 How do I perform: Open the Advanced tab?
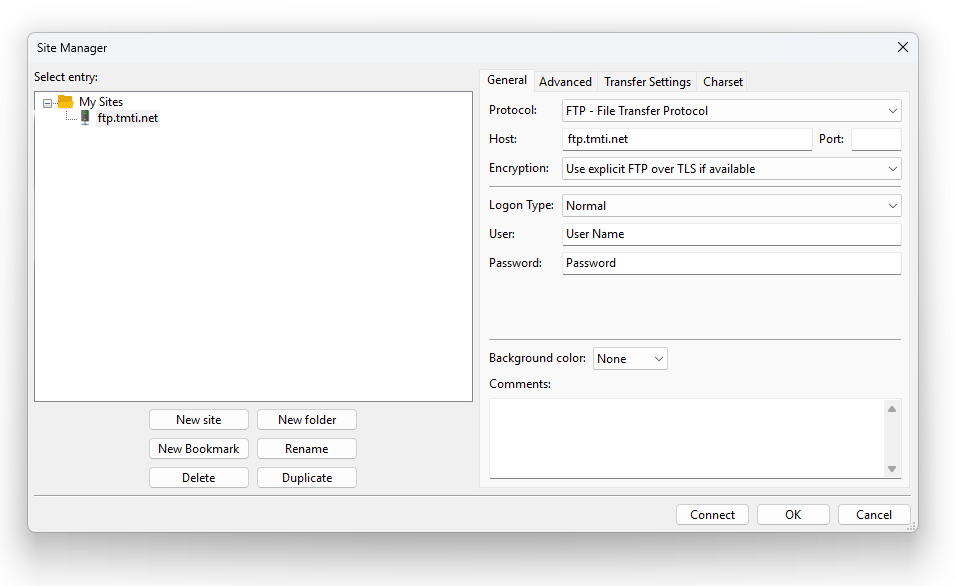pos(565,82)
